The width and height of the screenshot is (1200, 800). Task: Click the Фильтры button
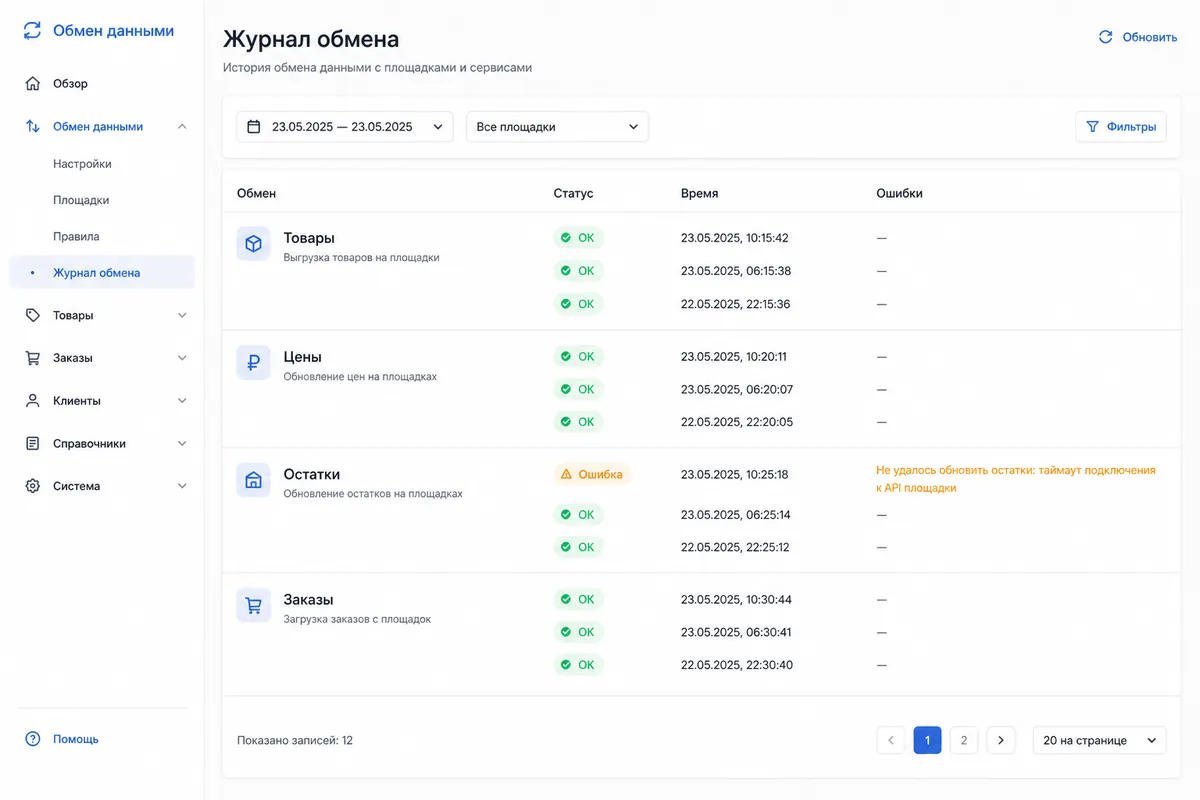point(1121,127)
